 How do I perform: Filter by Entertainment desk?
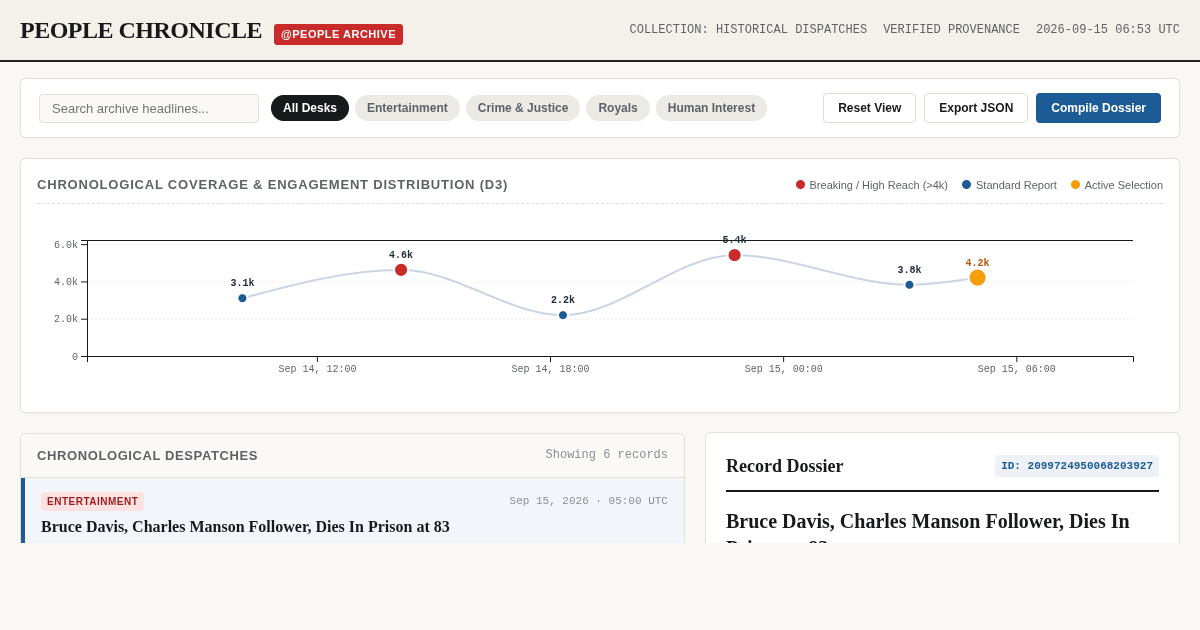point(407,108)
